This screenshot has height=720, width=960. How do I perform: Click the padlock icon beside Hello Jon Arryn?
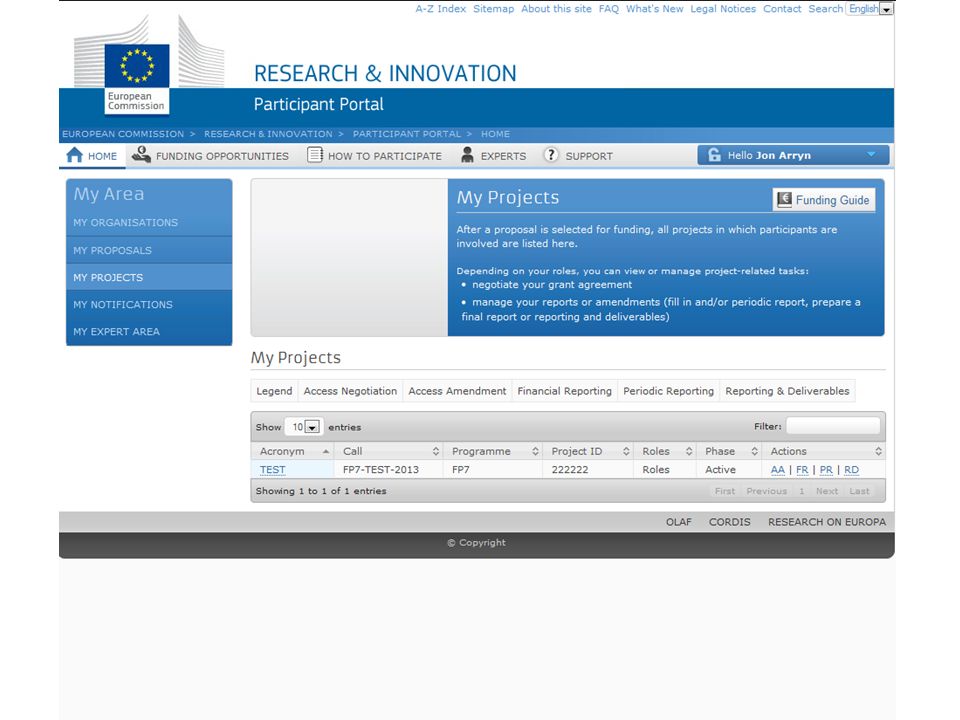714,155
